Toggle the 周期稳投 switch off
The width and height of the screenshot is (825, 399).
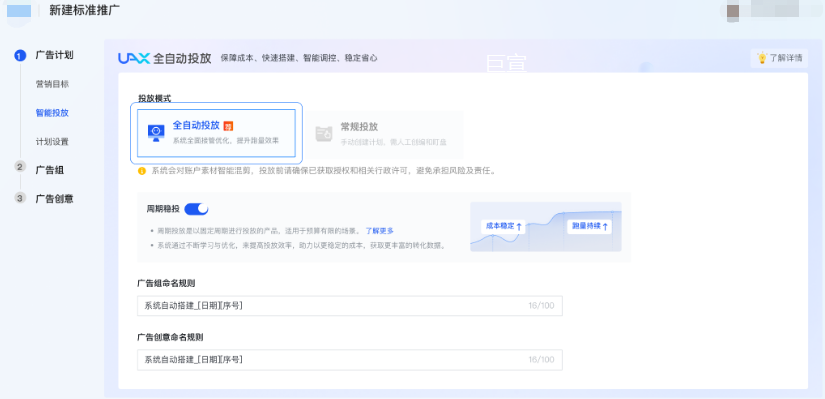point(196,209)
